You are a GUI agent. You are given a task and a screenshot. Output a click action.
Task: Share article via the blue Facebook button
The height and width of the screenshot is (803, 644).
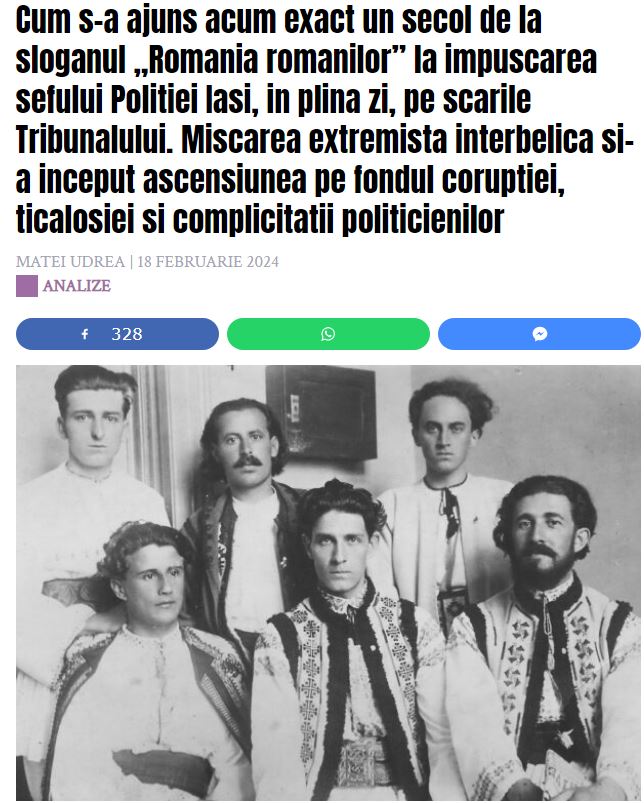coord(117,334)
